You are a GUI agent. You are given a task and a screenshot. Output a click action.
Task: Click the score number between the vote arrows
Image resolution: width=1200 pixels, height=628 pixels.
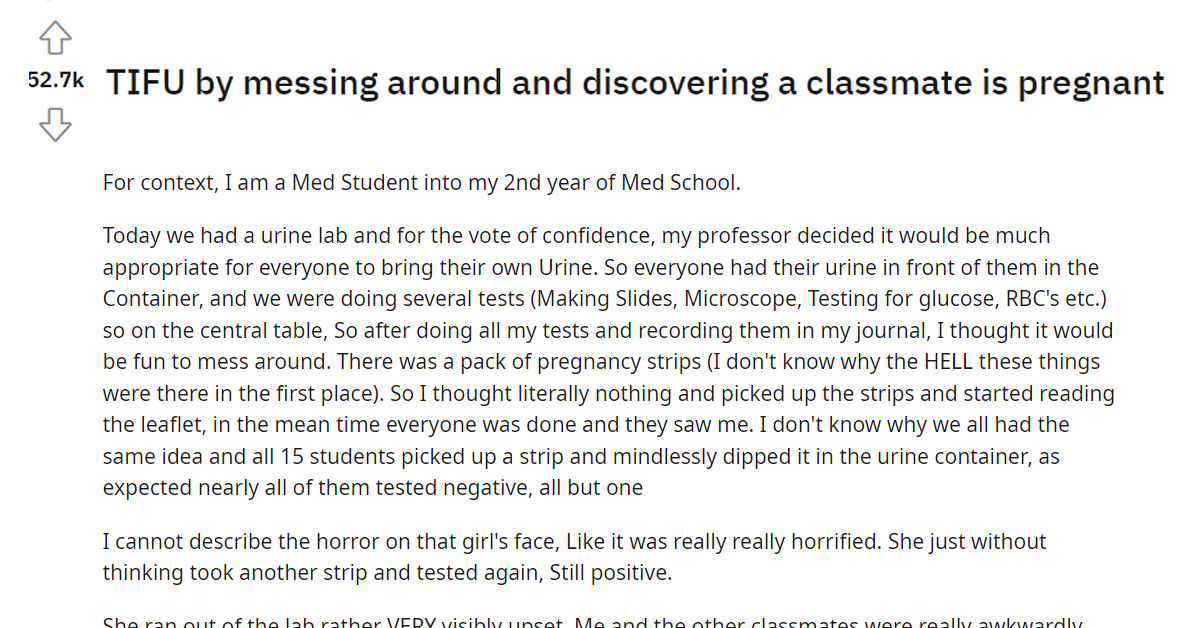tap(55, 81)
